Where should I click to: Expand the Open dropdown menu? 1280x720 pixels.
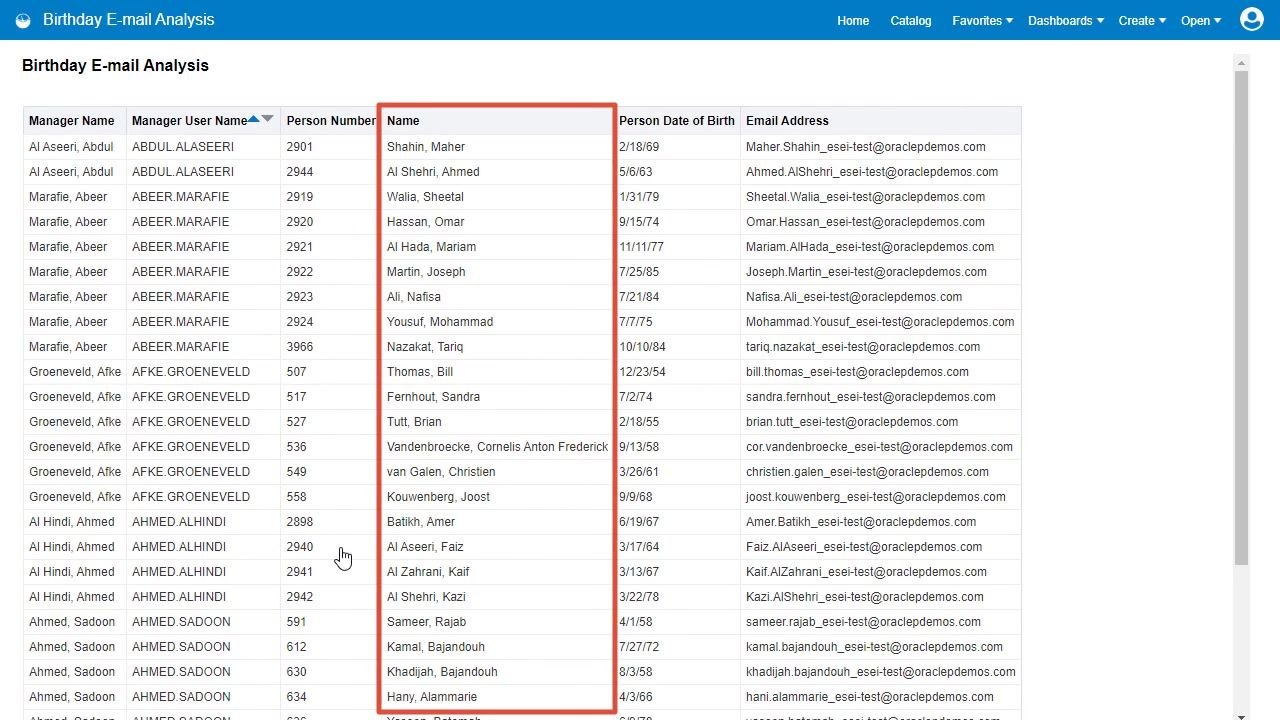coord(1200,20)
